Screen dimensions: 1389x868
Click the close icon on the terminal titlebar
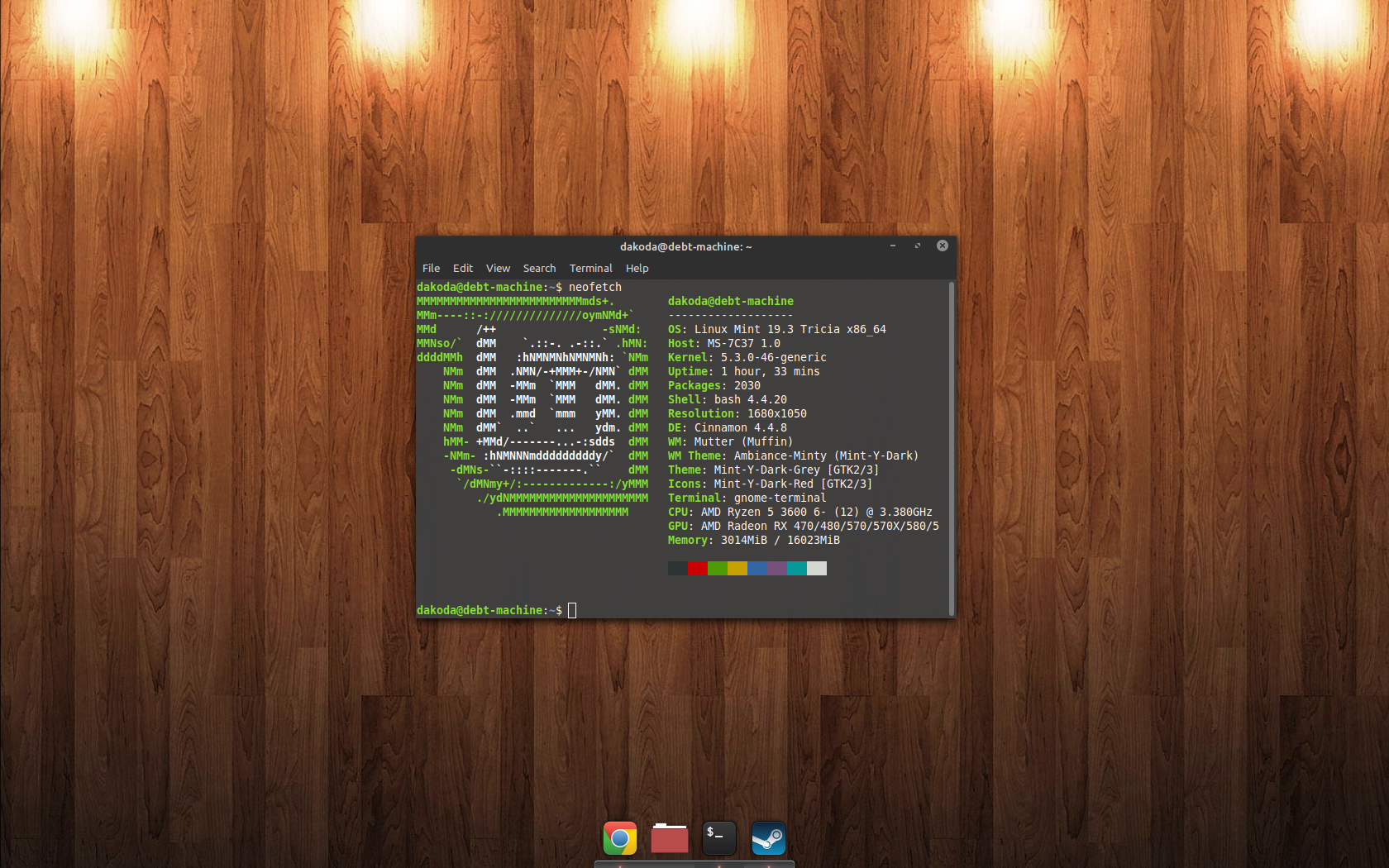click(x=942, y=246)
